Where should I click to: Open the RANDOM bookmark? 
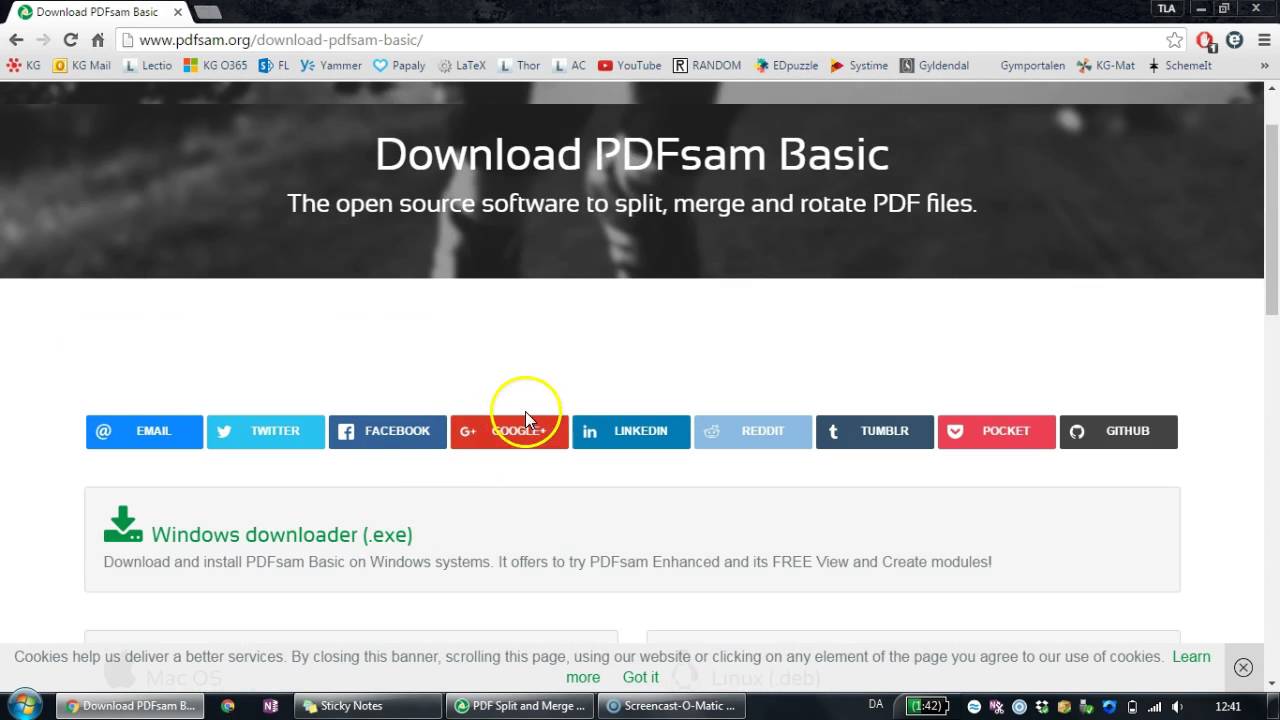(707, 65)
